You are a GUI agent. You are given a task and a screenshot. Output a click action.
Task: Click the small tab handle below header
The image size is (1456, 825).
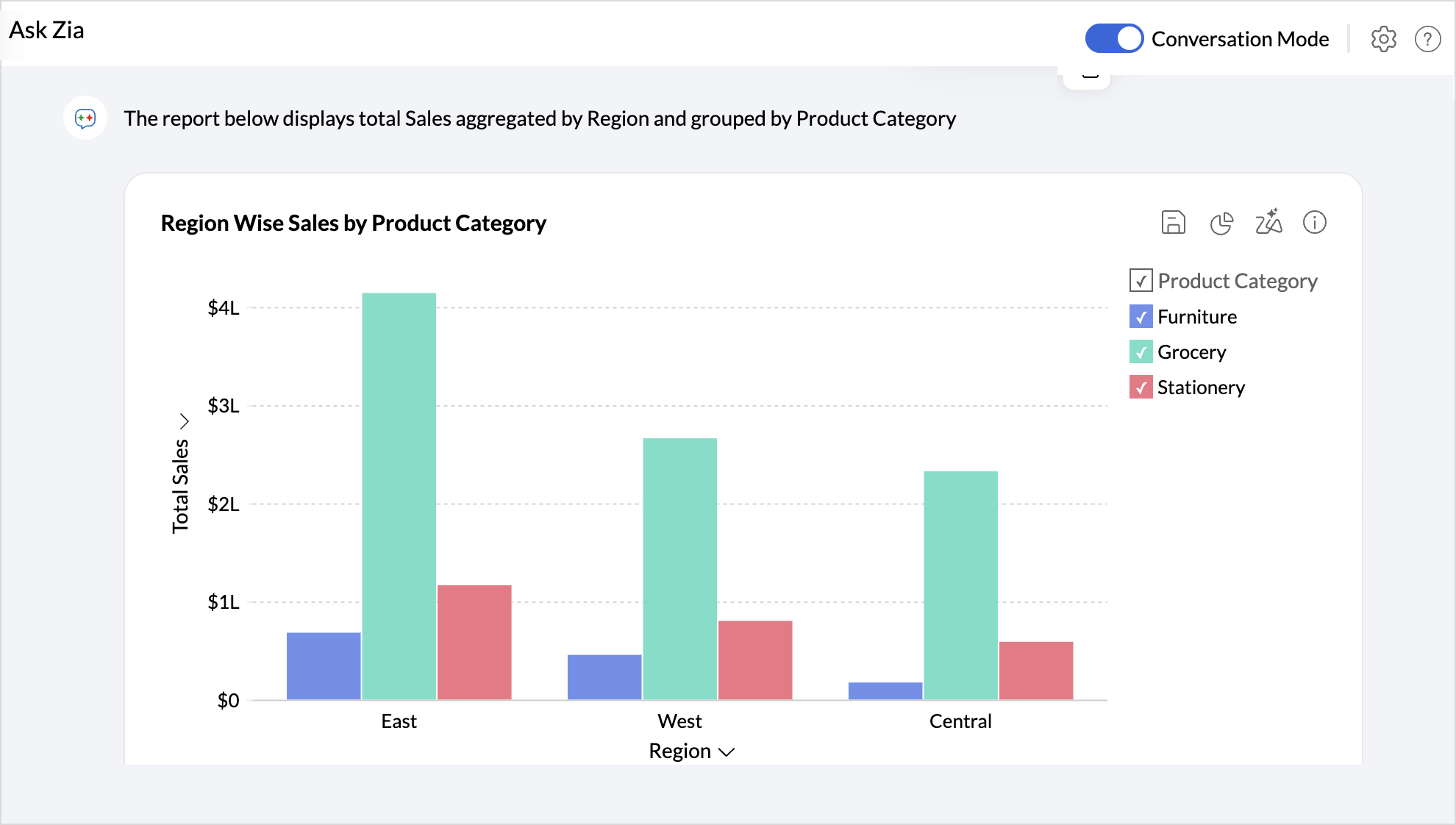click(x=1090, y=76)
